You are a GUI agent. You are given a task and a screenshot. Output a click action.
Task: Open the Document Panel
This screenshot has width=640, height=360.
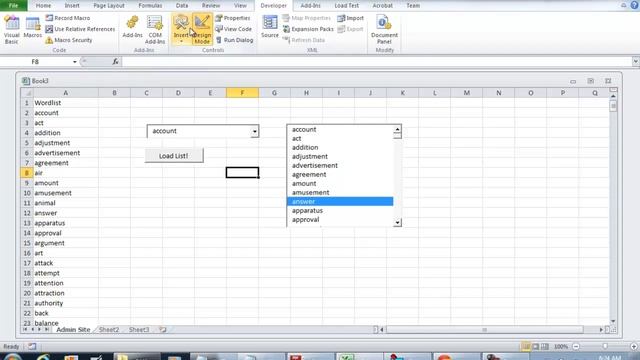click(x=384, y=30)
